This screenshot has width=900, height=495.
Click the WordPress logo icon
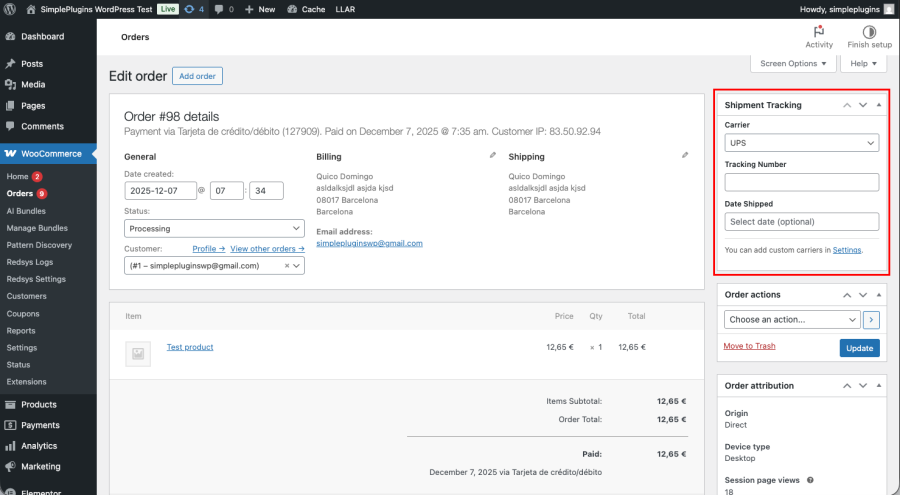click(10, 9)
